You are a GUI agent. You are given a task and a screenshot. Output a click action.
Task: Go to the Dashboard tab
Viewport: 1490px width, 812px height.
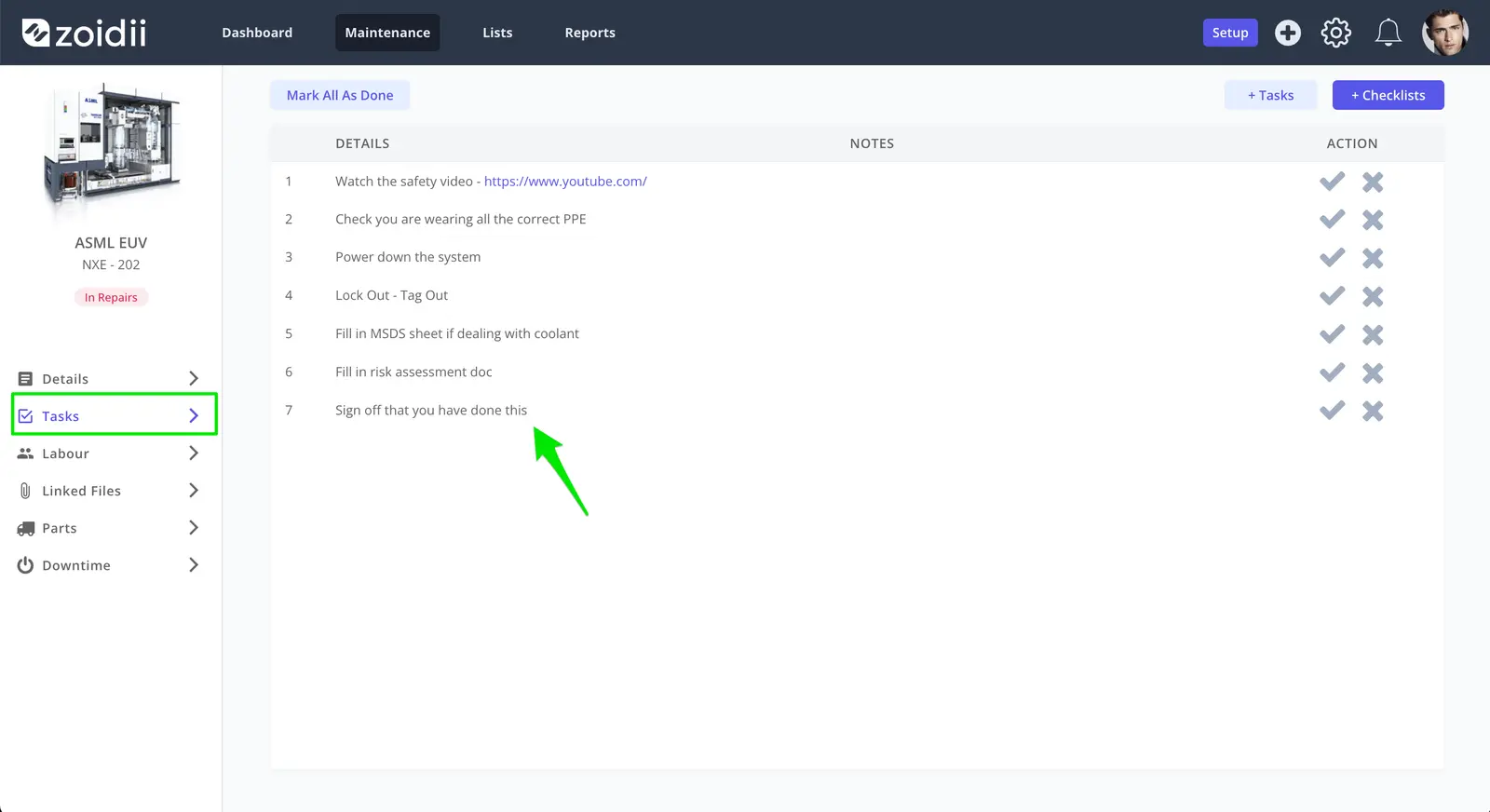[x=257, y=33]
